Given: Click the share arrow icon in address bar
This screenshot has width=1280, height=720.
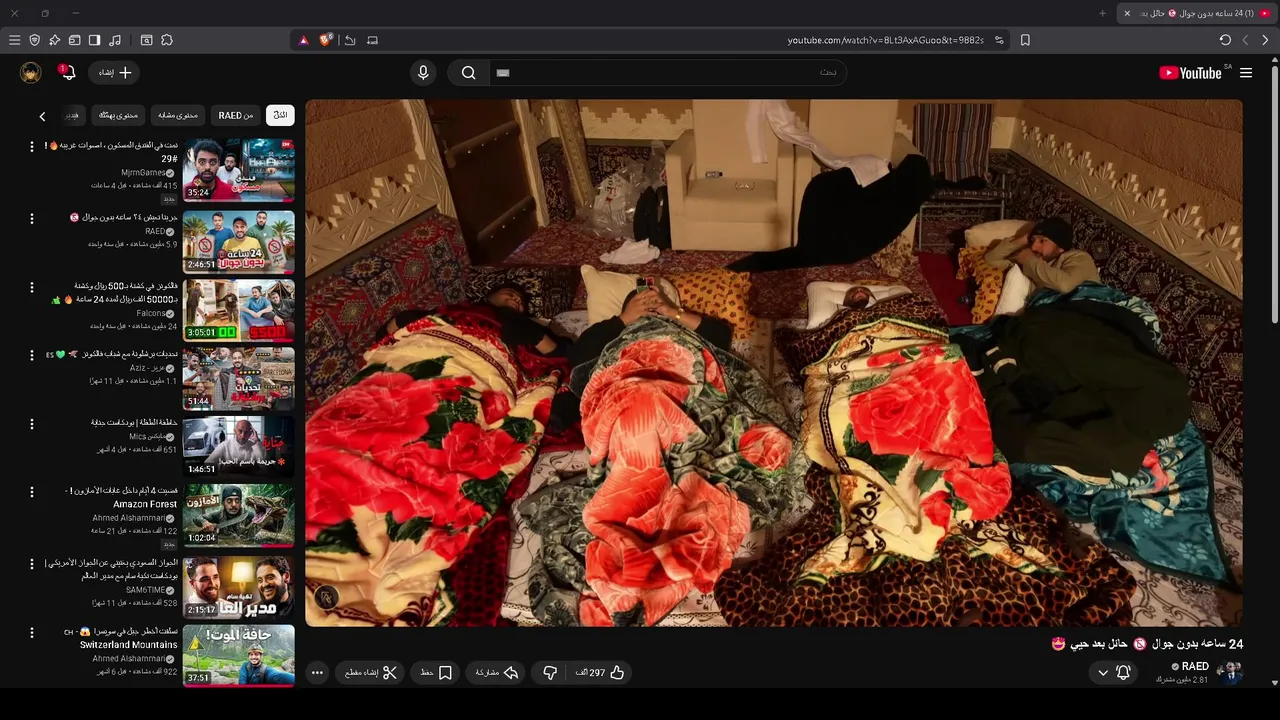Looking at the screenshot, I should (350, 40).
